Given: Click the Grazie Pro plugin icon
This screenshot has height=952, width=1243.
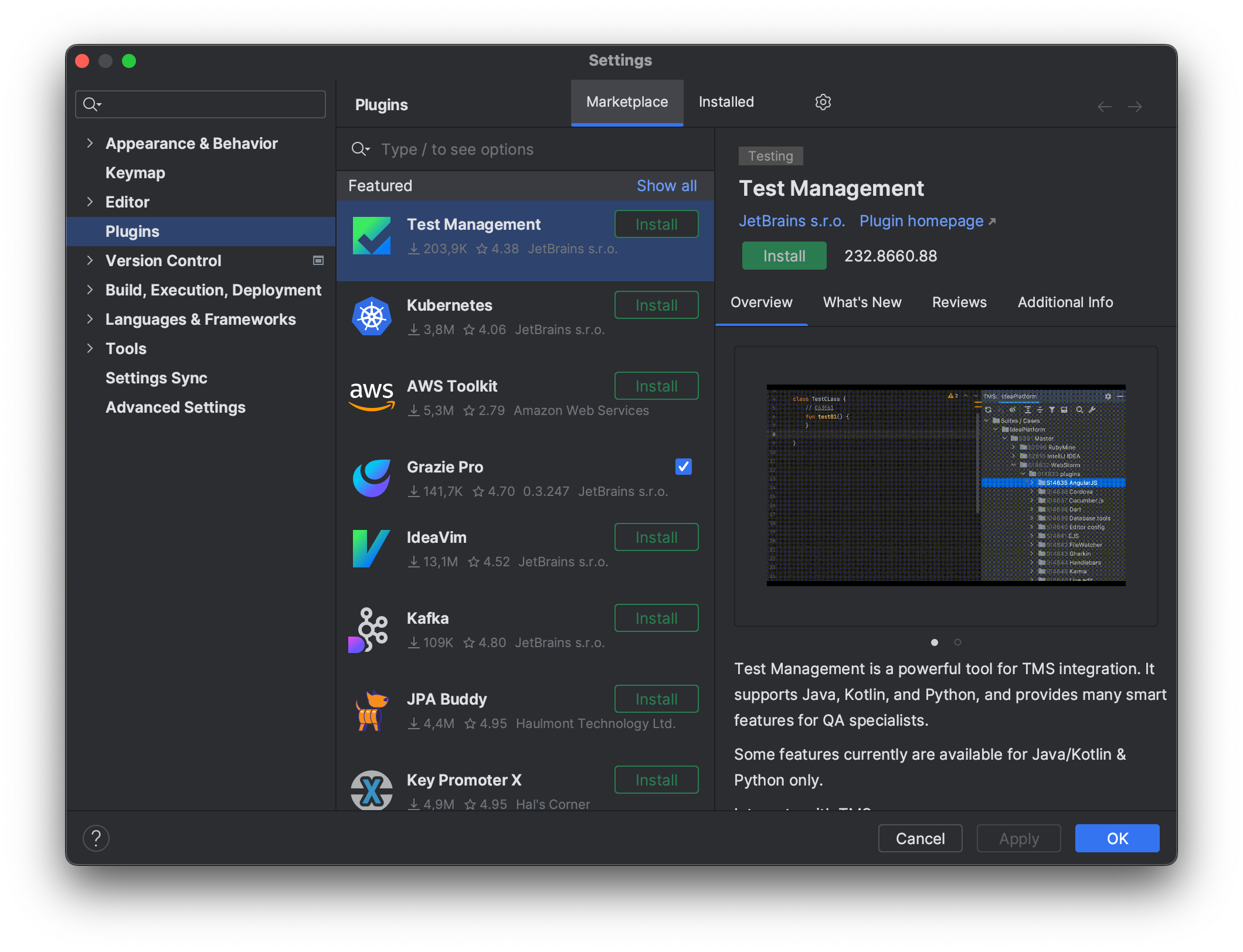Looking at the screenshot, I should point(372,478).
